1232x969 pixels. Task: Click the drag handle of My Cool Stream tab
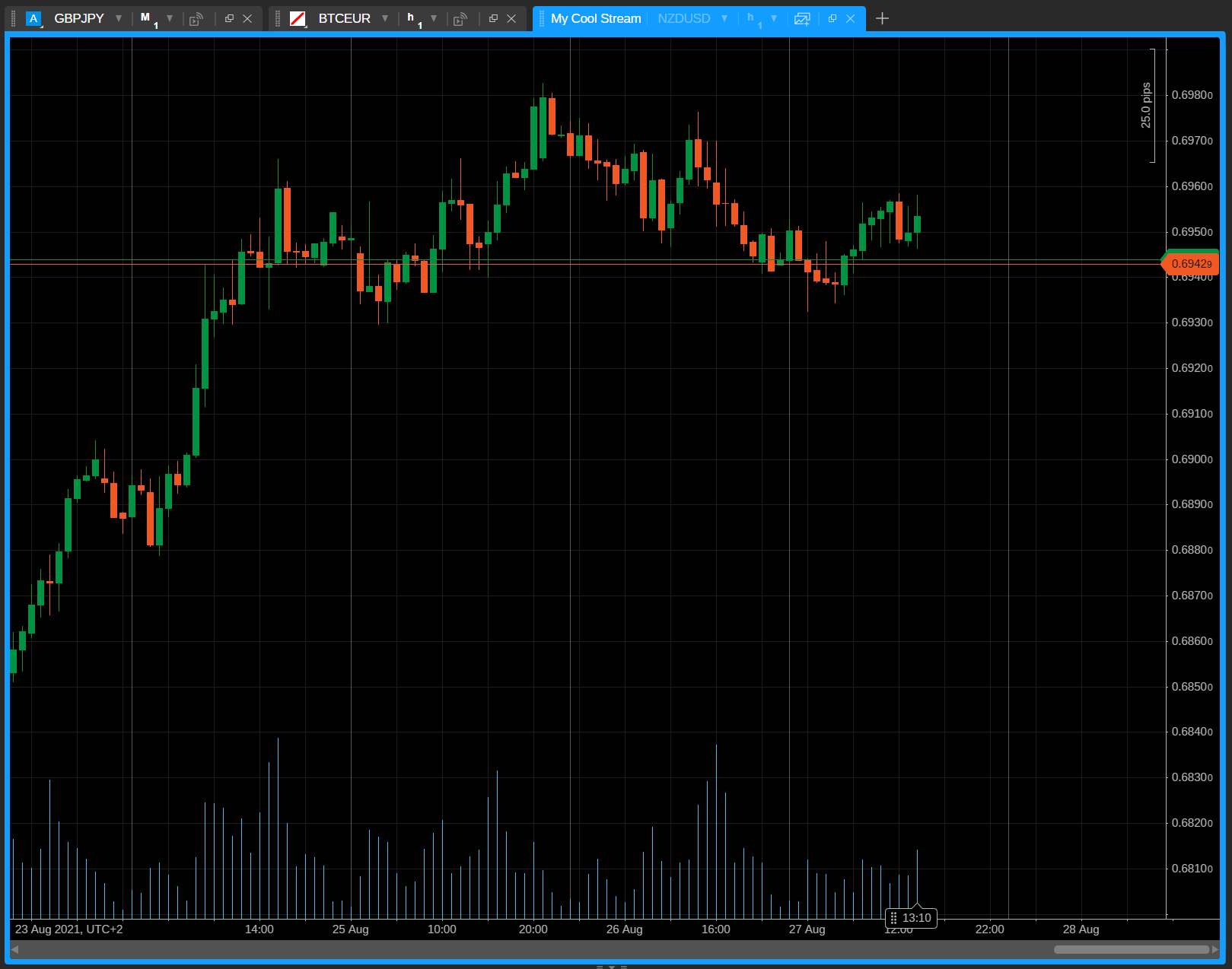pyautogui.click(x=541, y=18)
